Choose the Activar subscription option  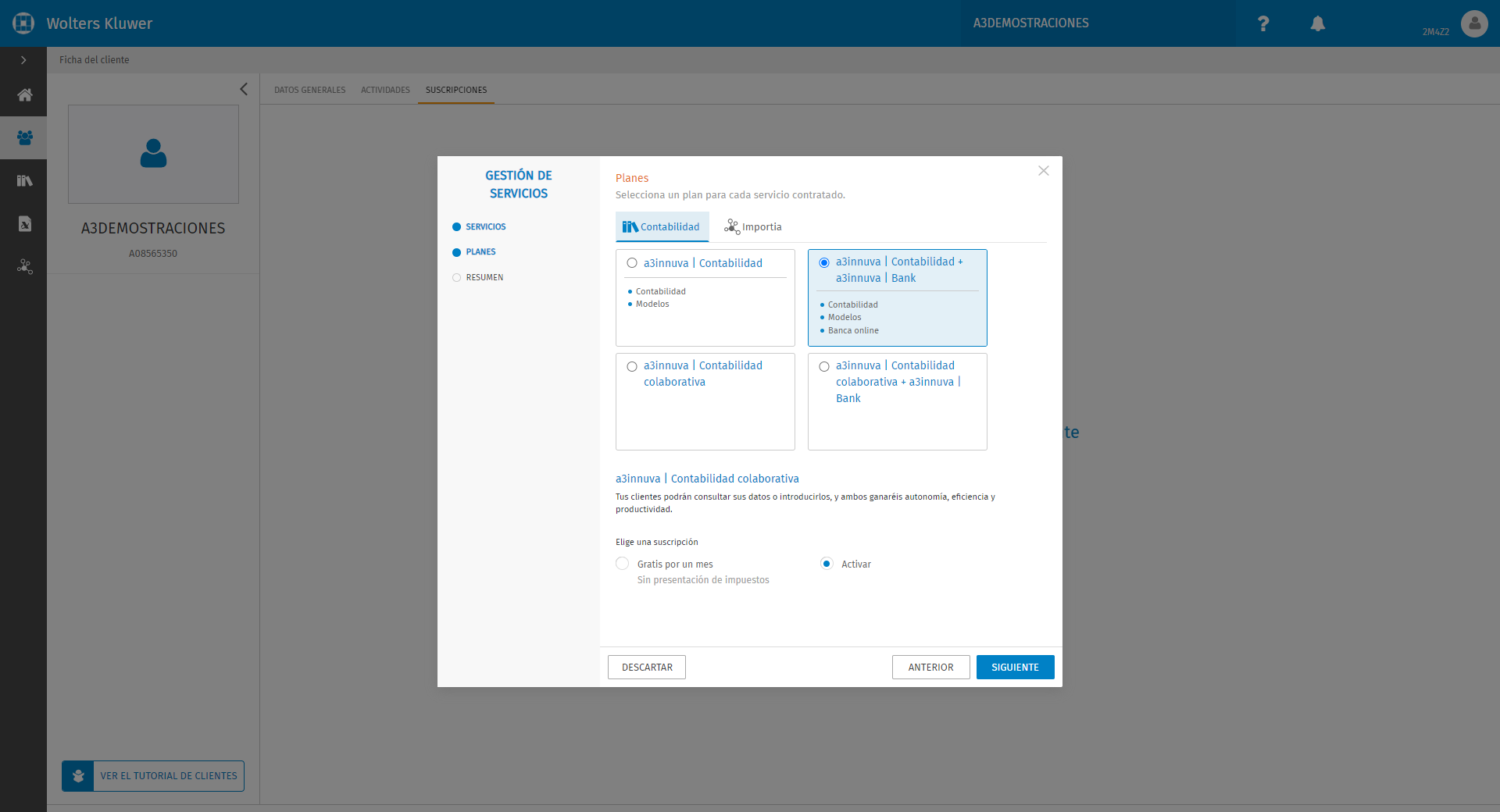[827, 564]
